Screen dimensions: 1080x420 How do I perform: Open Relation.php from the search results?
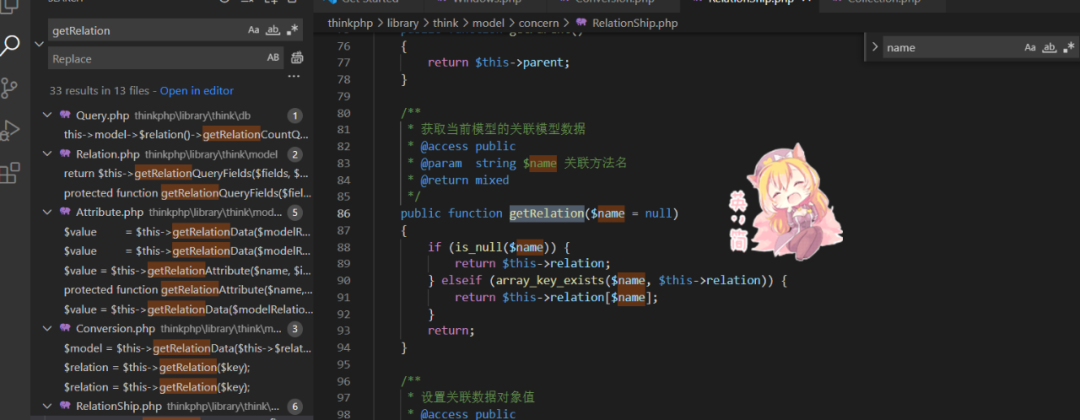[x=107, y=154]
